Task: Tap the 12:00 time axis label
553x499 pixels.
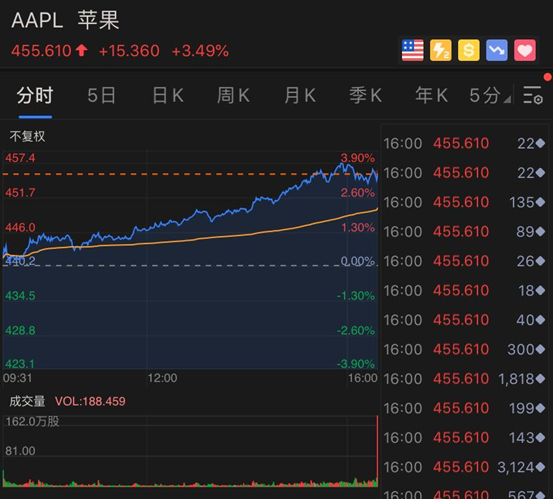Action: pos(162,378)
